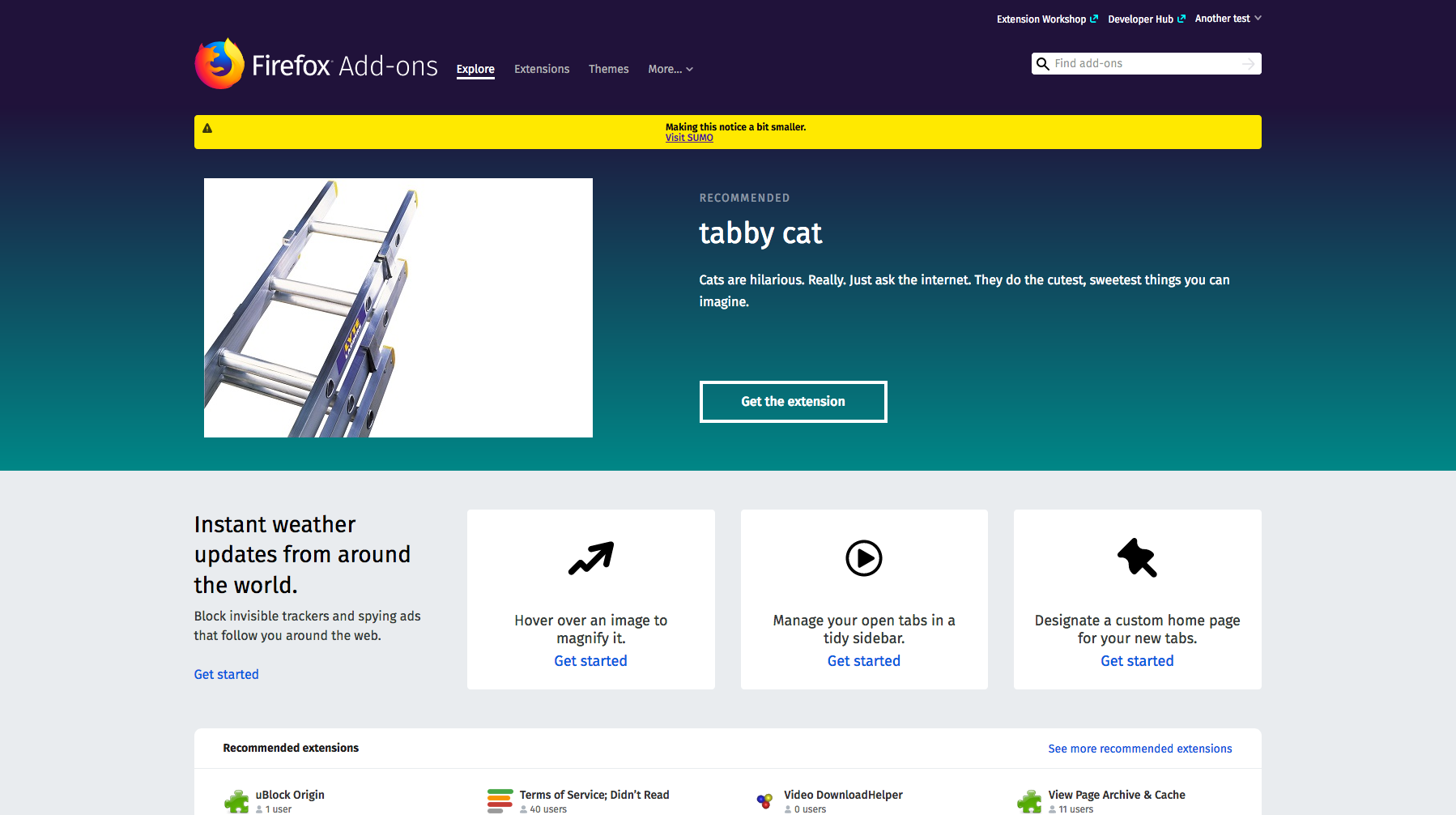Open the Another test user dropdown
Image resolution: width=1456 pixels, height=815 pixels.
(1228, 19)
